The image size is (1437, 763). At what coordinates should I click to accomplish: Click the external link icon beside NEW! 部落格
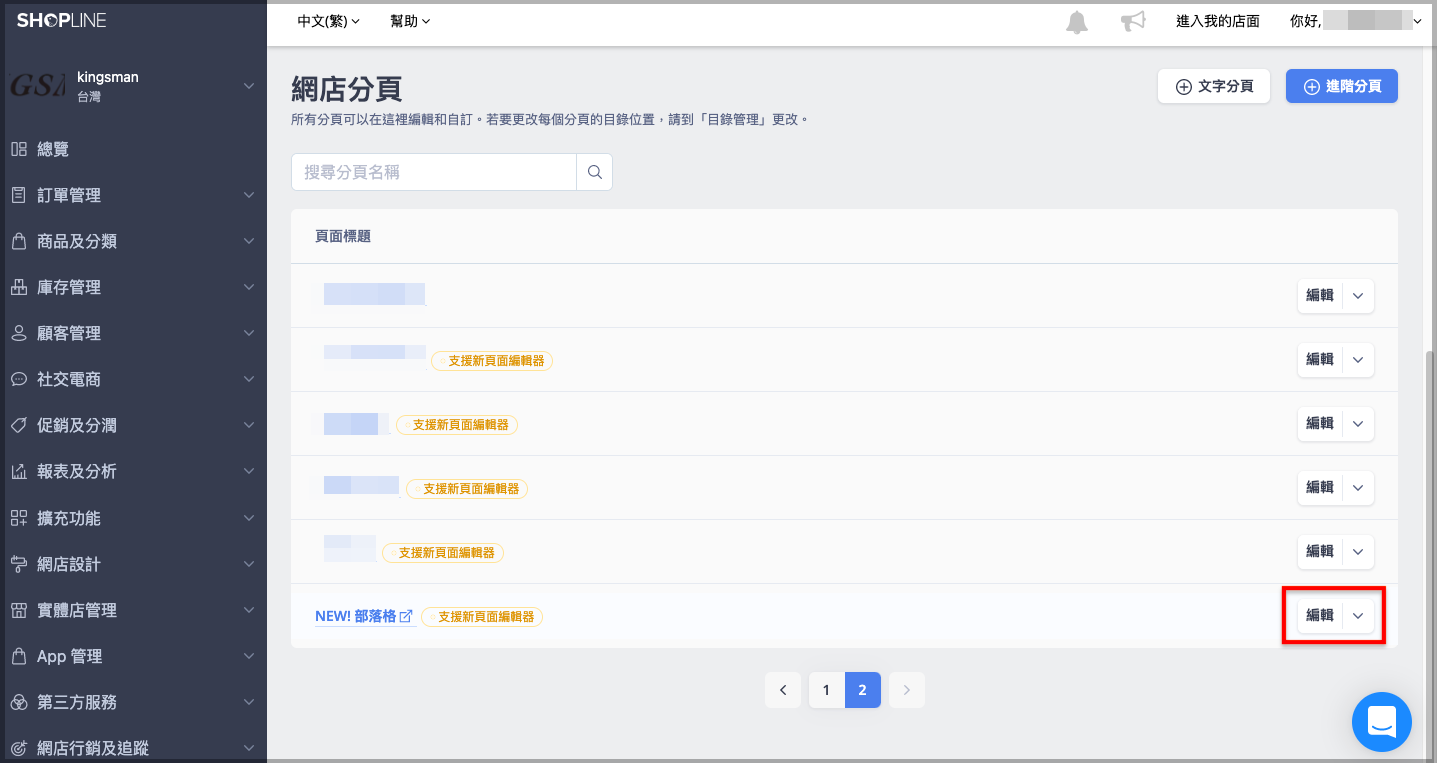[406, 617]
